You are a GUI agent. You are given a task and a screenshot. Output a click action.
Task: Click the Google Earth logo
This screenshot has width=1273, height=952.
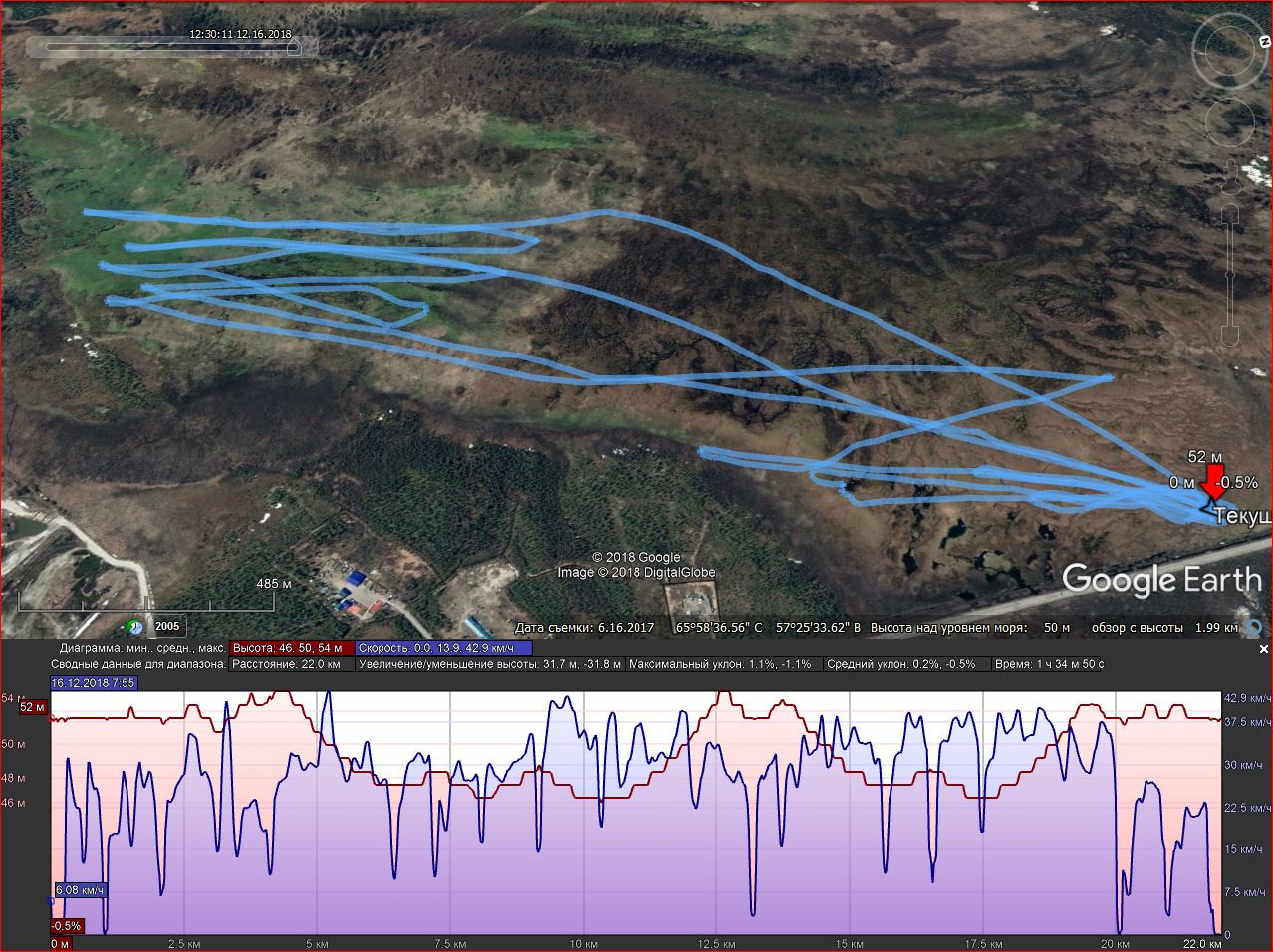(x=1160, y=579)
